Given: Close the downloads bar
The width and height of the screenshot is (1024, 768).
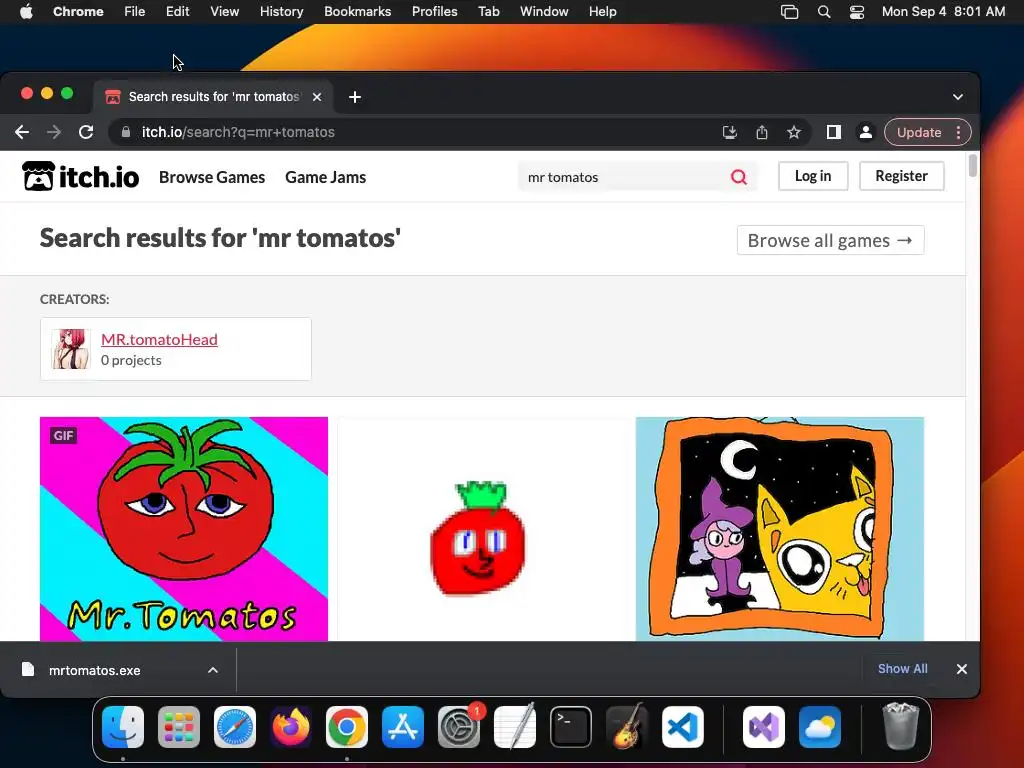Looking at the screenshot, I should pyautogui.click(x=961, y=669).
